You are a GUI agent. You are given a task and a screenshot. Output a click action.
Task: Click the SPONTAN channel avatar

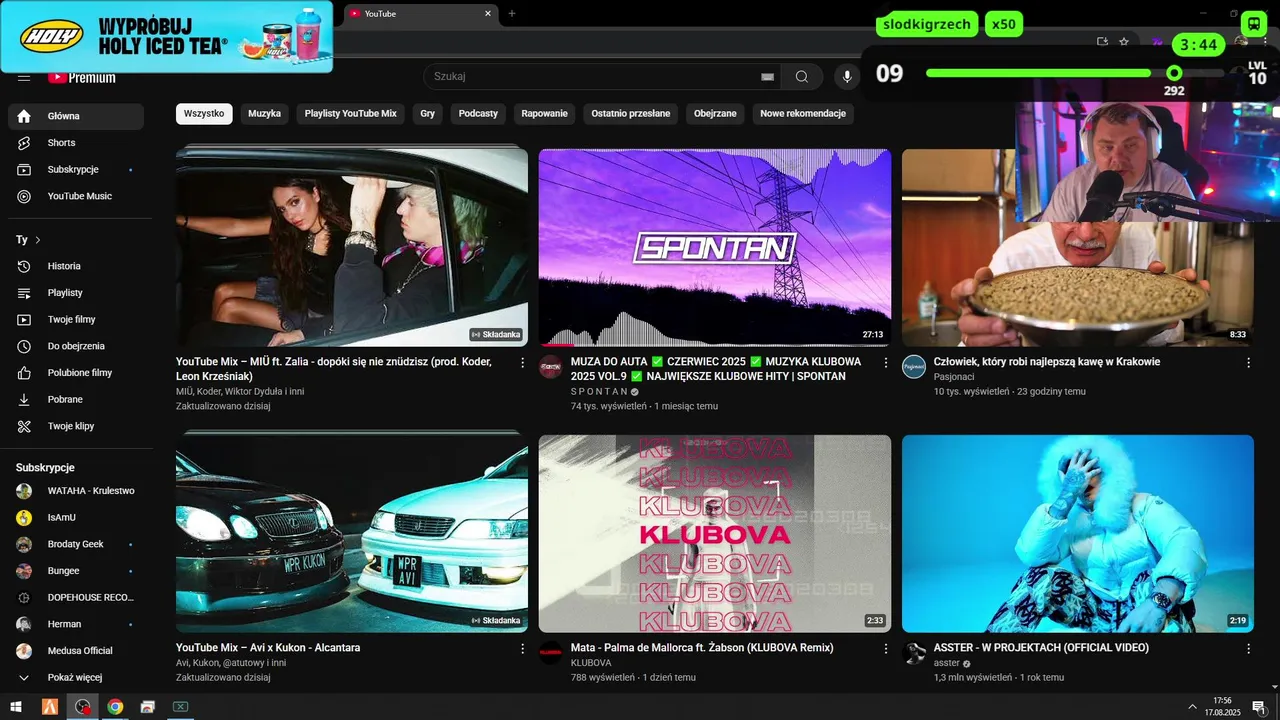[x=551, y=366]
